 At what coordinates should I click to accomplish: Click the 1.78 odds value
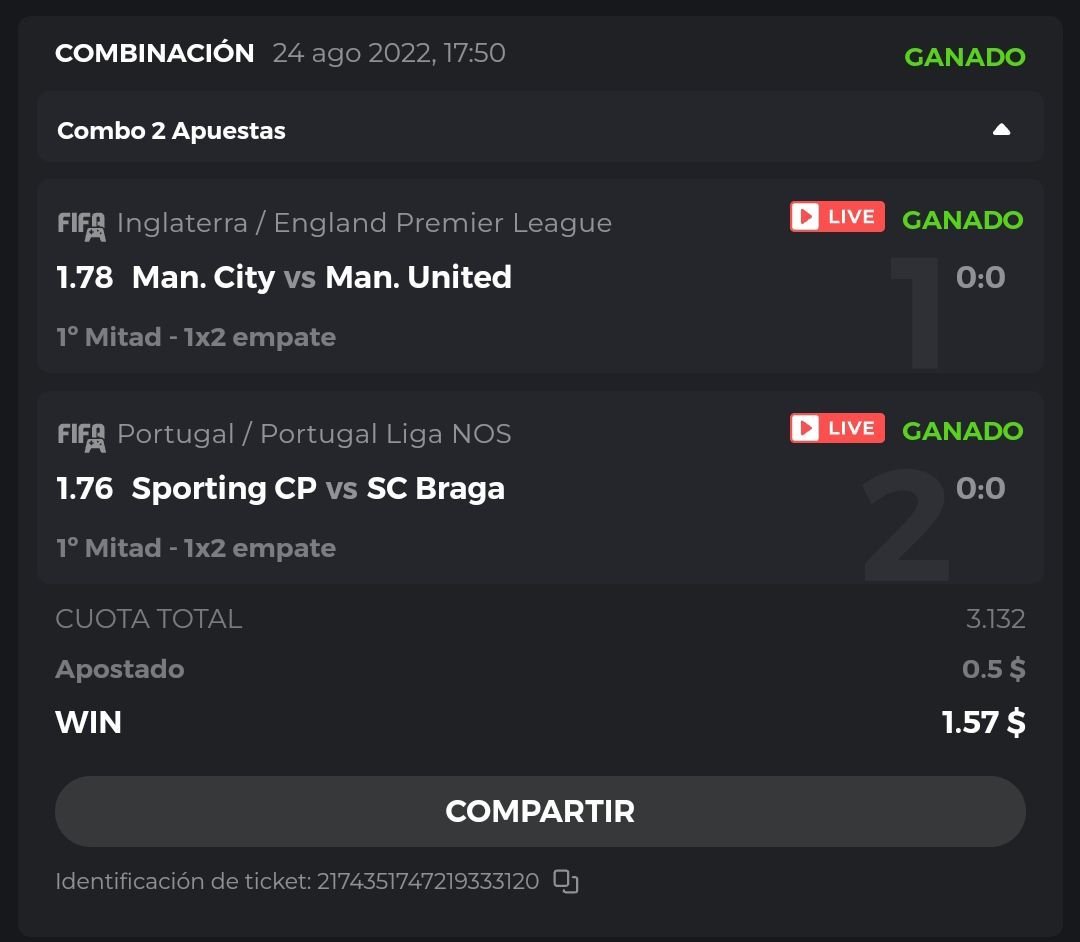(85, 277)
